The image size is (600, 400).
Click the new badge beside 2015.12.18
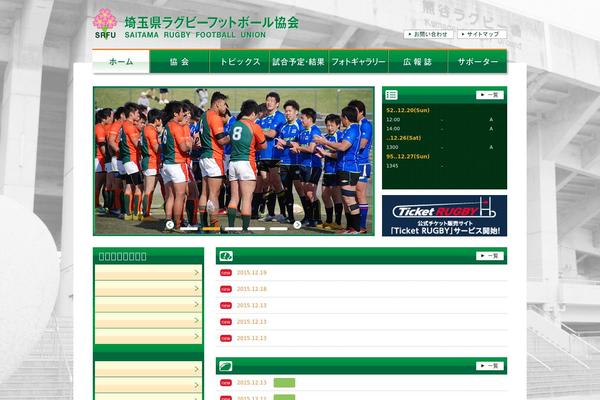point(226,289)
